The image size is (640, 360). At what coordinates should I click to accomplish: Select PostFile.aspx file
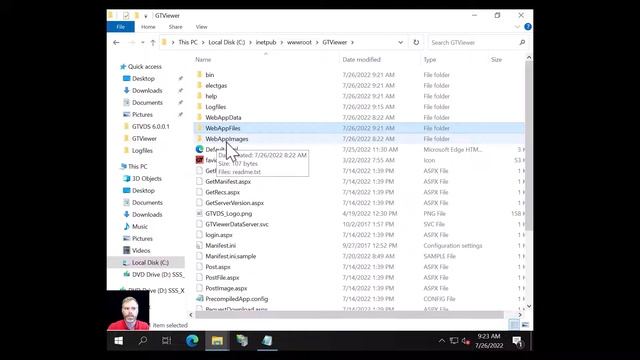pos(222,278)
